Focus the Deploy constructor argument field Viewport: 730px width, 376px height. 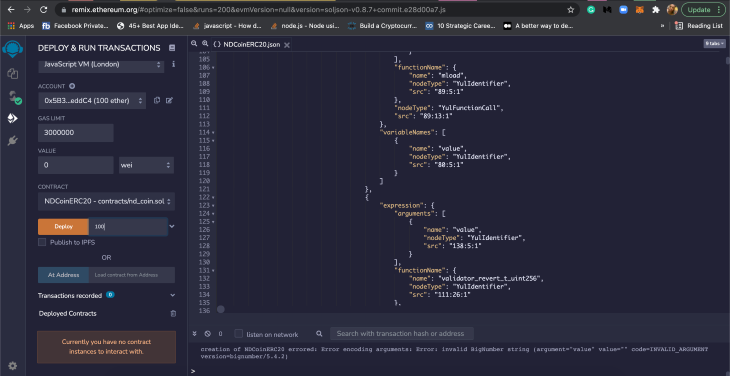(128, 227)
